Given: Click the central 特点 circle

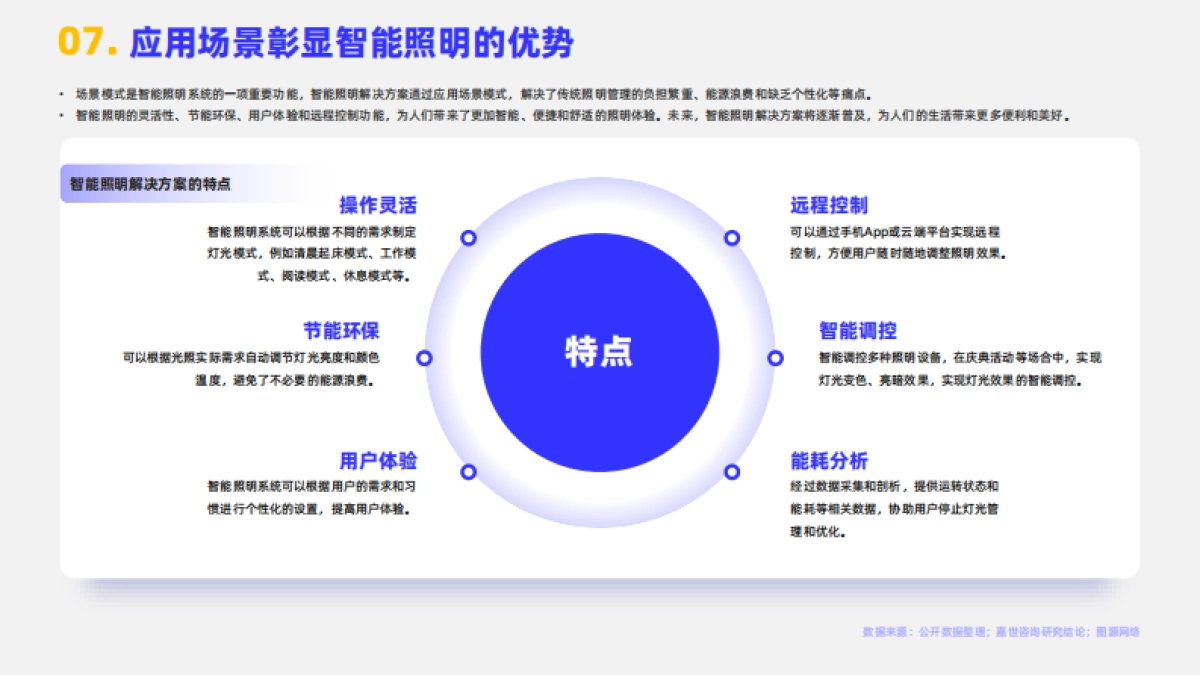Looking at the screenshot, I should click(x=600, y=354).
